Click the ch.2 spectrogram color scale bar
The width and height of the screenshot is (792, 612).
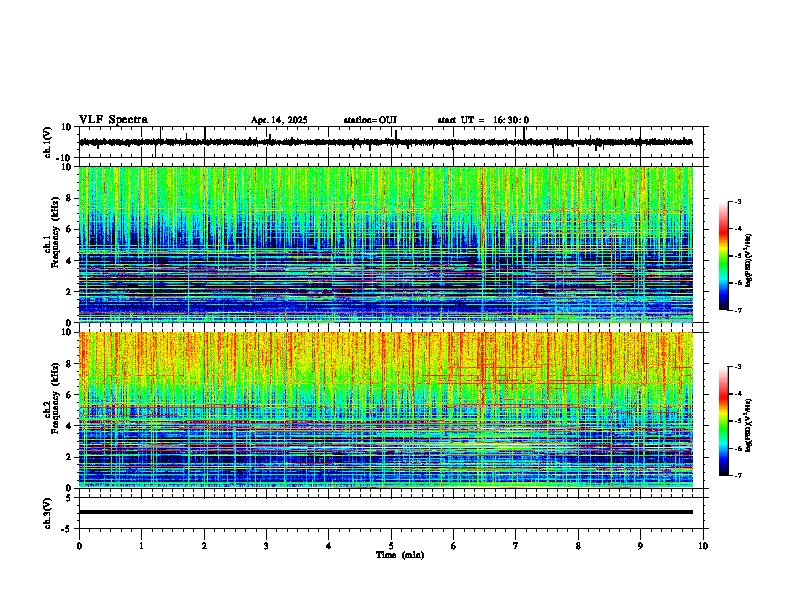point(723,421)
